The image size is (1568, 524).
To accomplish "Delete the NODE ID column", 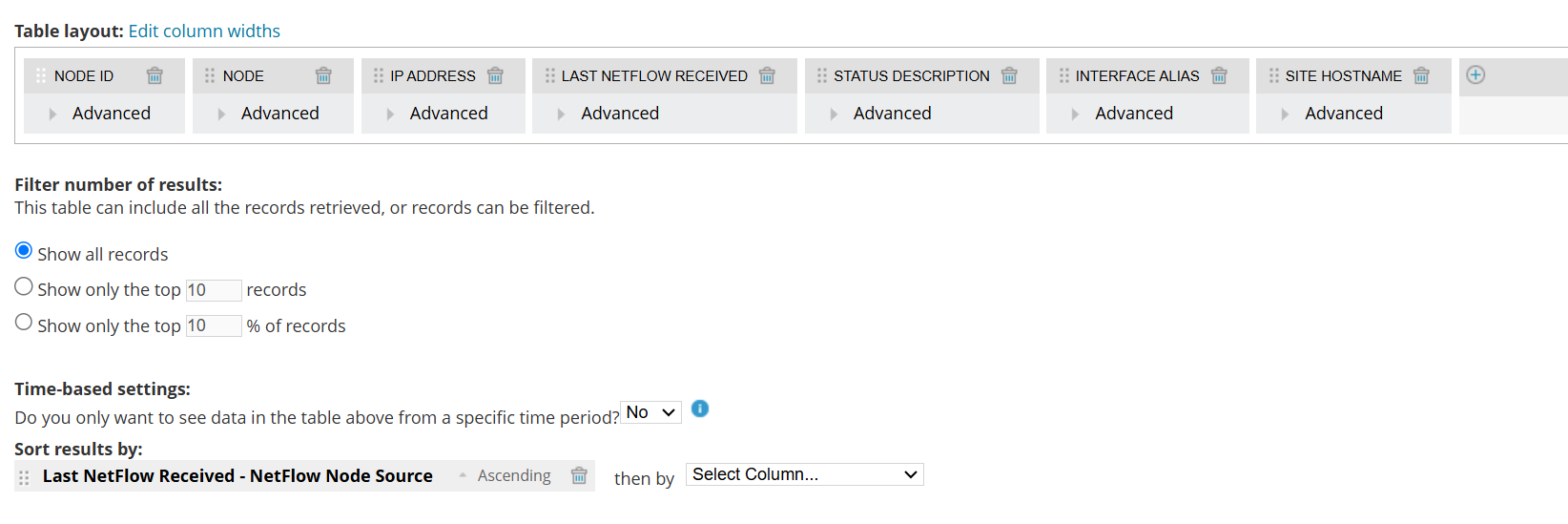I will 155,75.
